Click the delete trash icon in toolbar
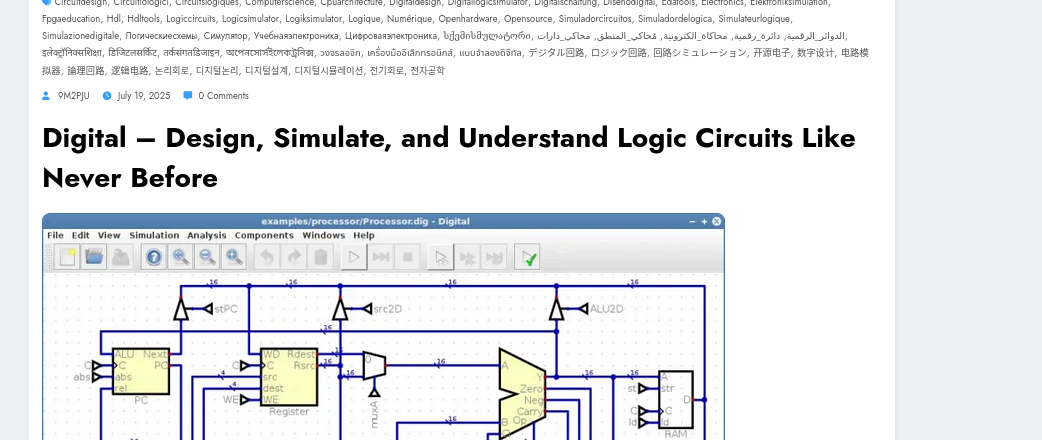Image resolution: width=1042 pixels, height=440 pixels. pyautogui.click(x=320, y=257)
